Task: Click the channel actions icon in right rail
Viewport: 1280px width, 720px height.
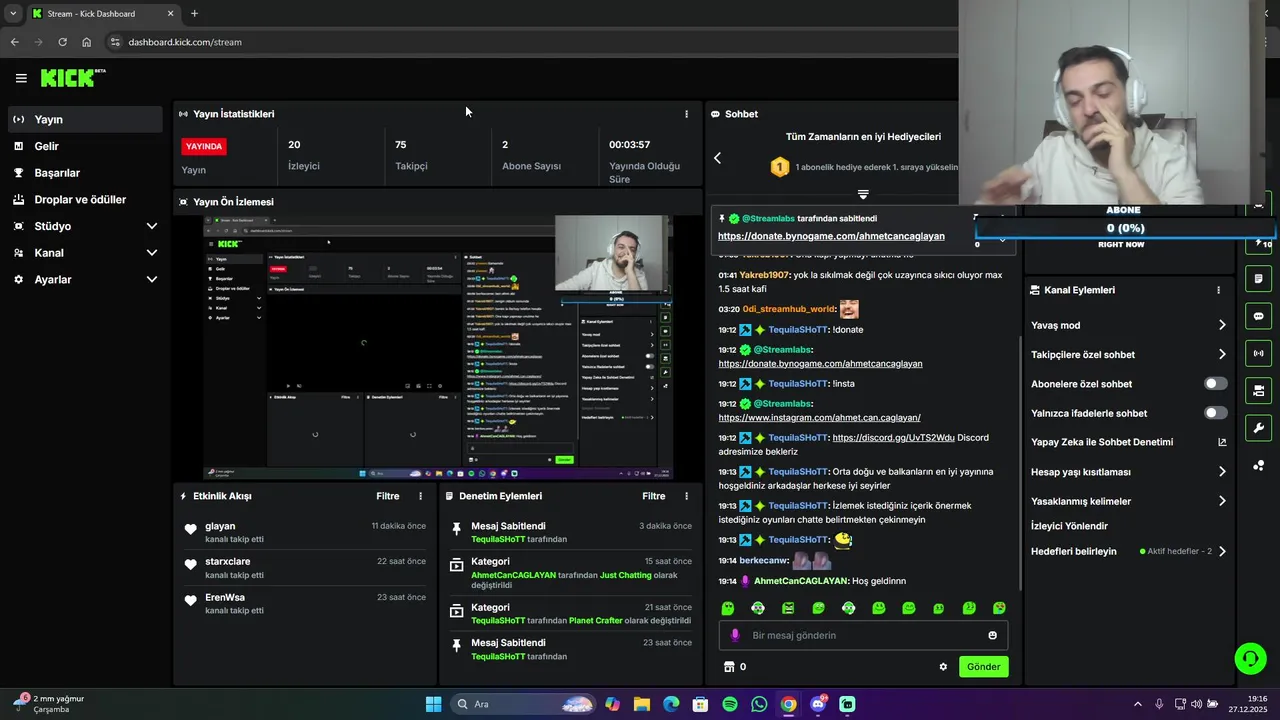Action: tap(1259, 390)
